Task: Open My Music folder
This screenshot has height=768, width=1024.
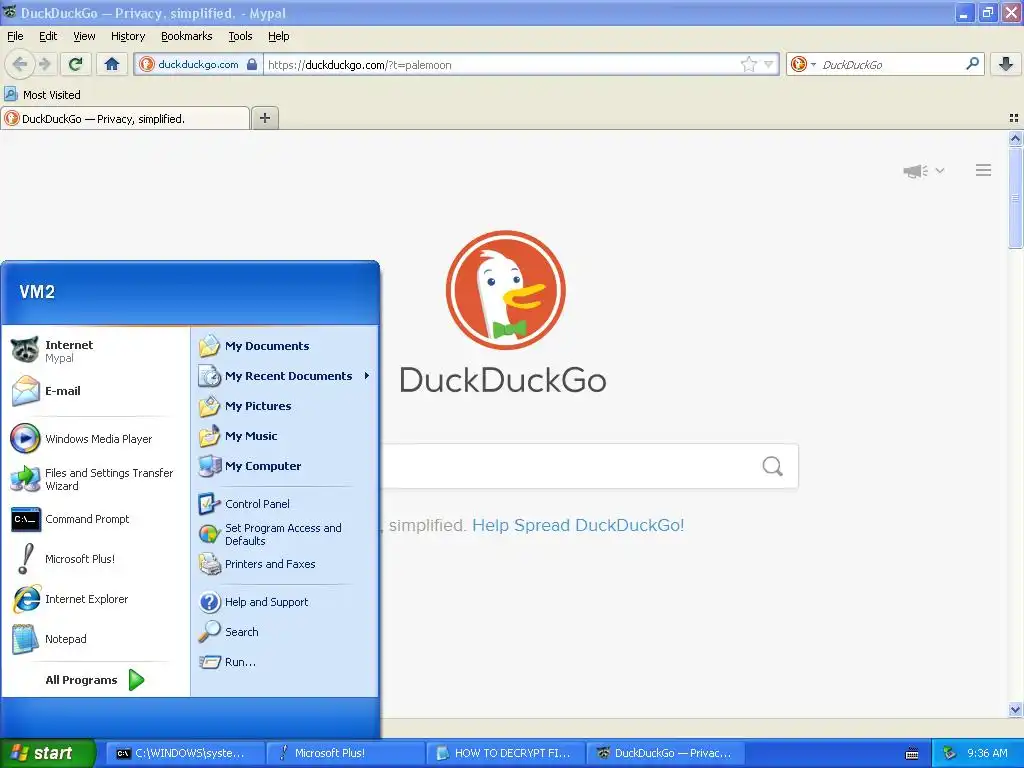Action: [x=284, y=436]
